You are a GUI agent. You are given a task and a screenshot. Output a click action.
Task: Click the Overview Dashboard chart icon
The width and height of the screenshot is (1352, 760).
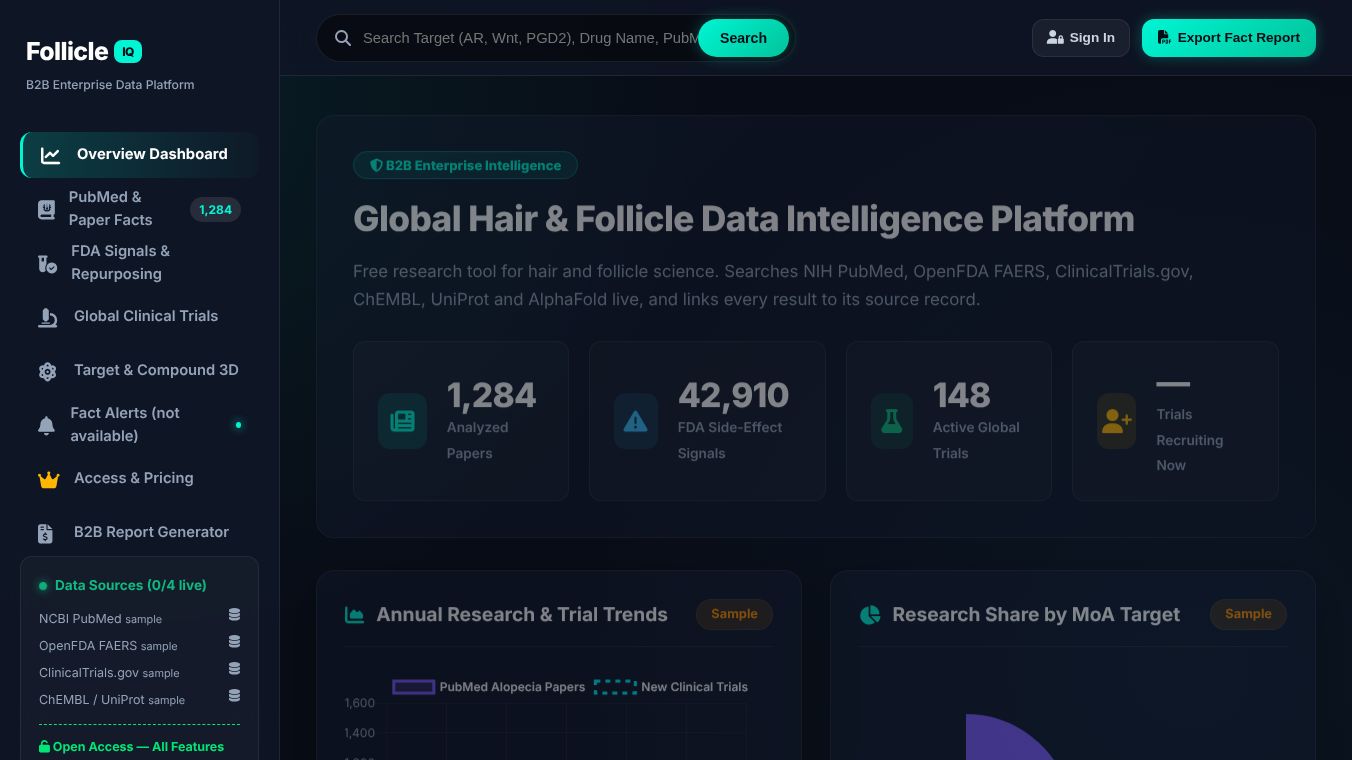50,155
